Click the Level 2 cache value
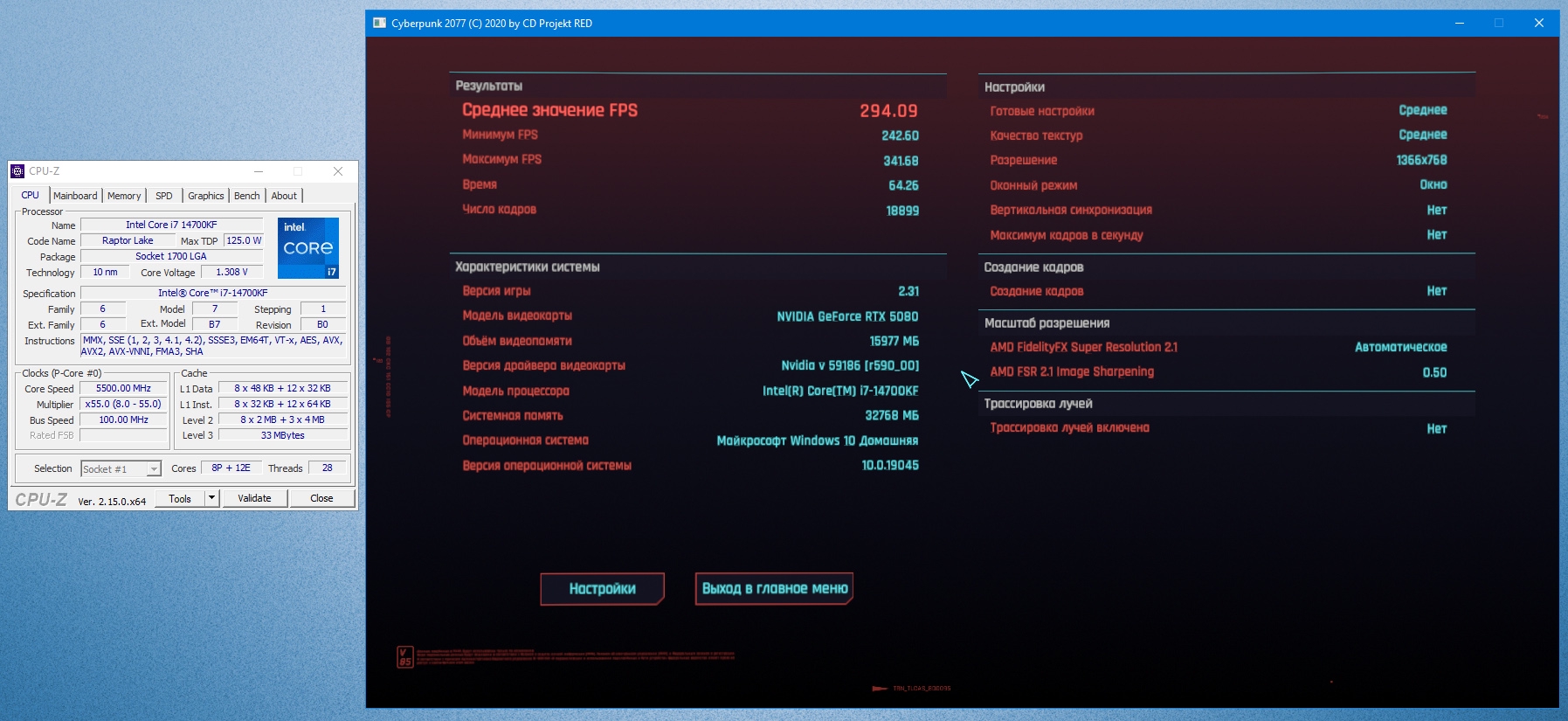This screenshot has width=1568, height=721. point(282,419)
